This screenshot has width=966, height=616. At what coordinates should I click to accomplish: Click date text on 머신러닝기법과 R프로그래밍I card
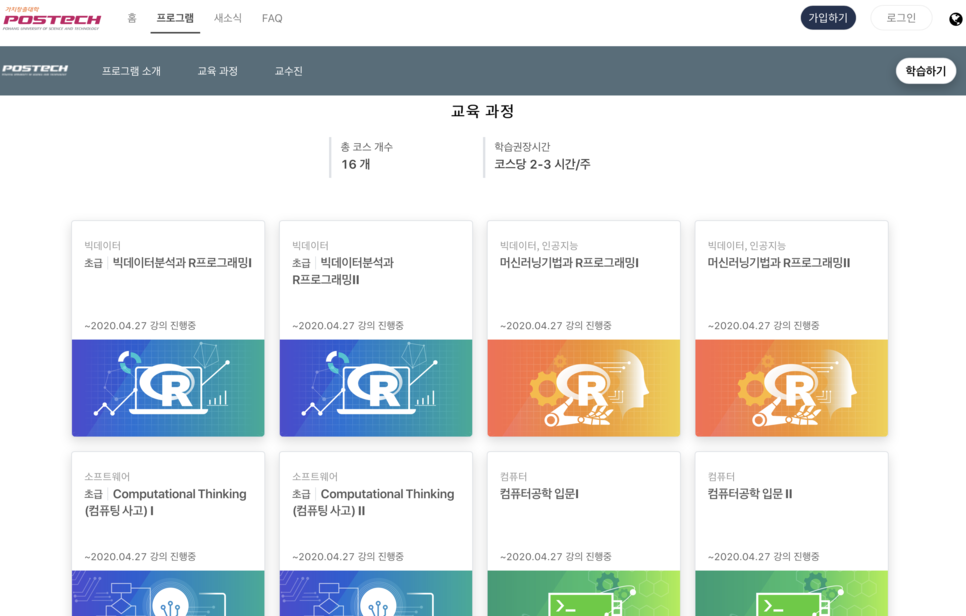point(556,325)
